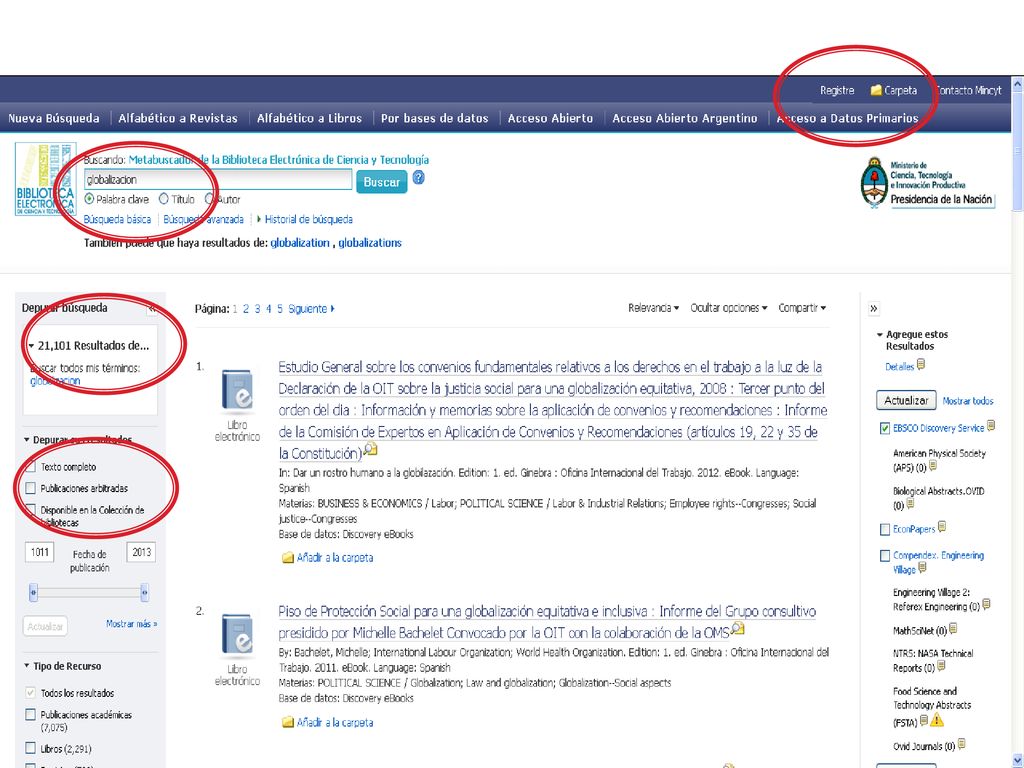Collapse the Depurar búsqueda sidebar panel
This screenshot has width=1024, height=768.
point(152,308)
